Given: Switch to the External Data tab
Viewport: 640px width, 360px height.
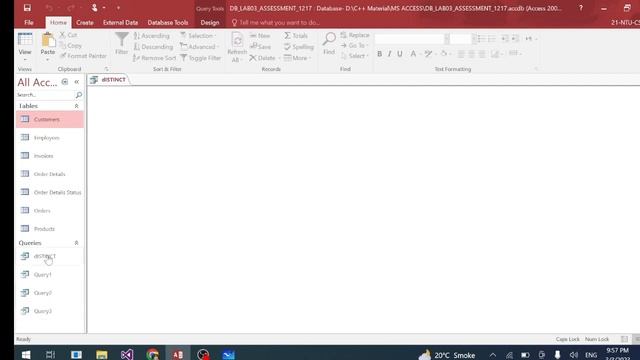Looking at the screenshot, I should point(120,22).
